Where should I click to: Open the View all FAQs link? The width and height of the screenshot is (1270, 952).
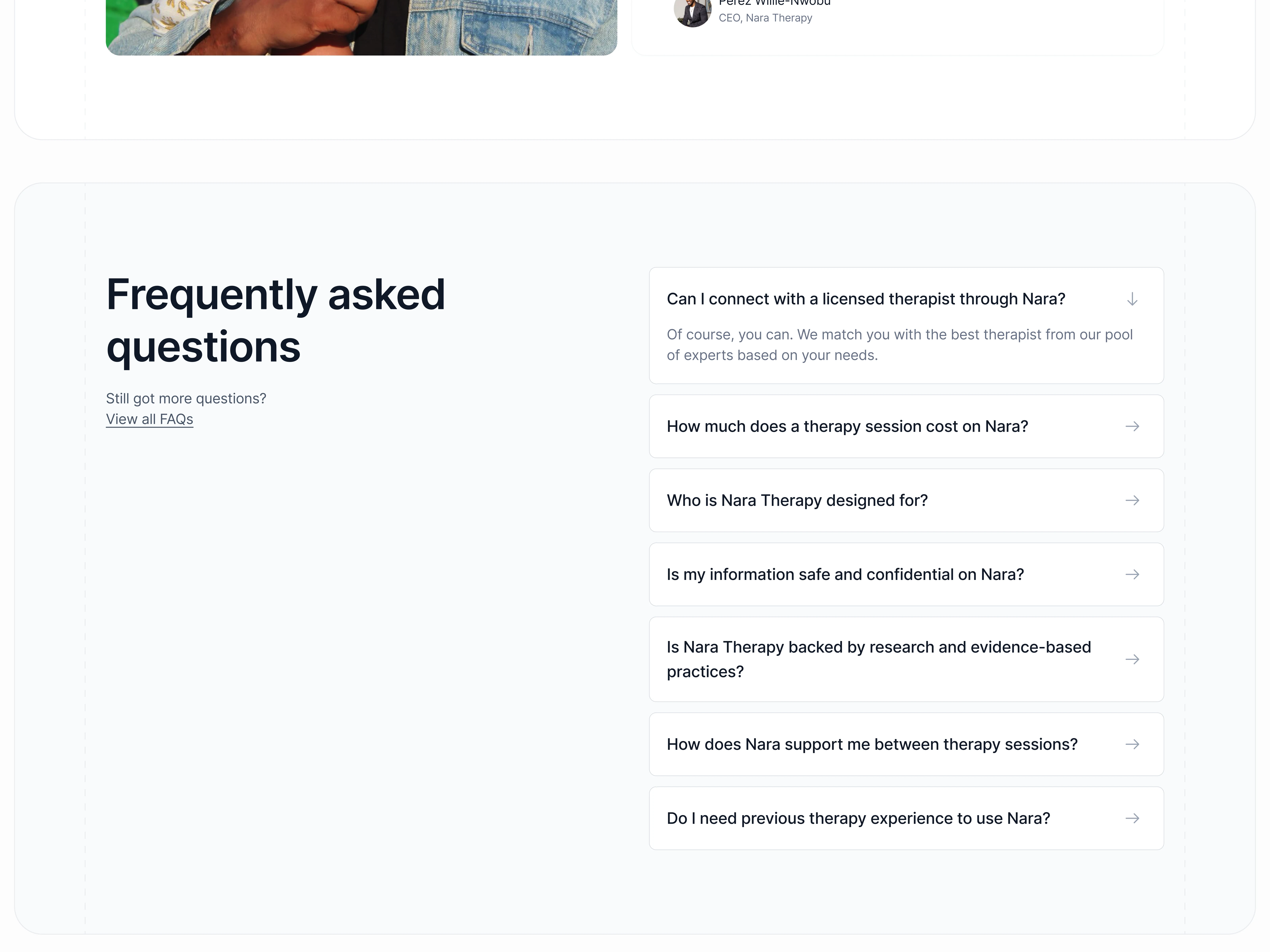click(149, 419)
